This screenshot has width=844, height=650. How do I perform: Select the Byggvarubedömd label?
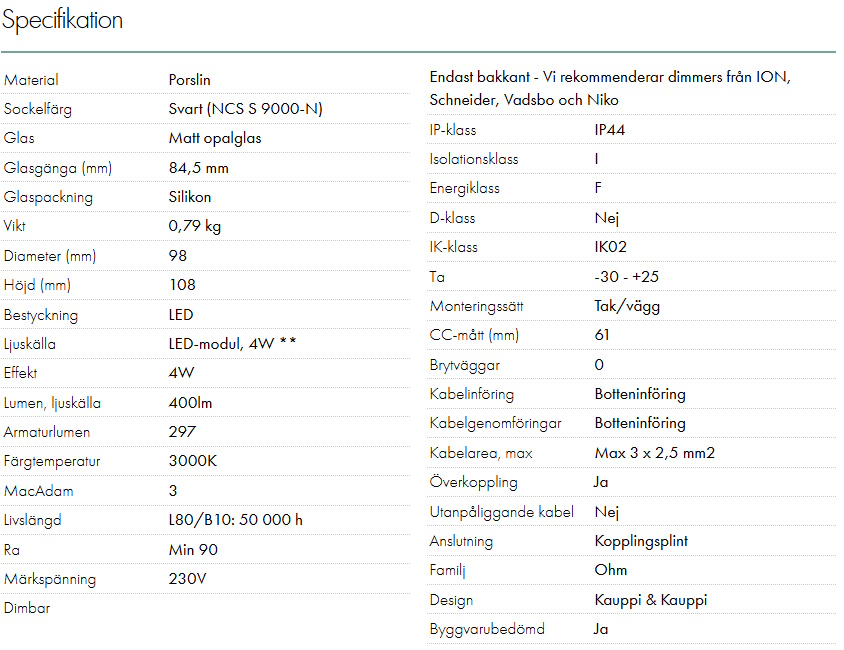(x=488, y=629)
